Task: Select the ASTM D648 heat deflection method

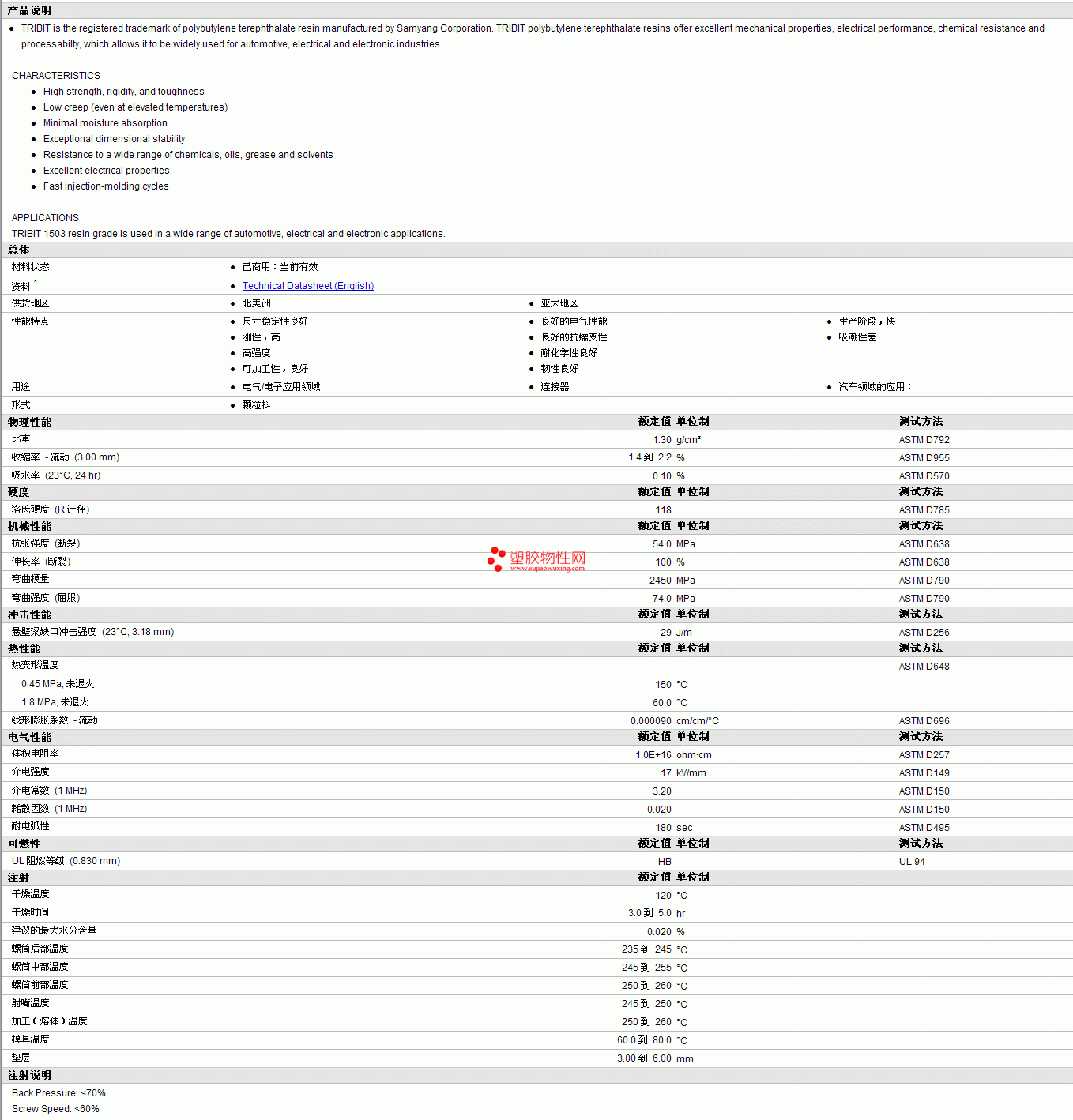Action: coord(924,667)
